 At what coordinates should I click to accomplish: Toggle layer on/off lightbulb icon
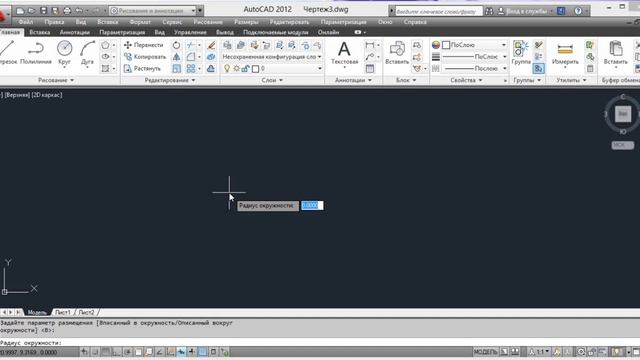pyautogui.click(x=227, y=69)
